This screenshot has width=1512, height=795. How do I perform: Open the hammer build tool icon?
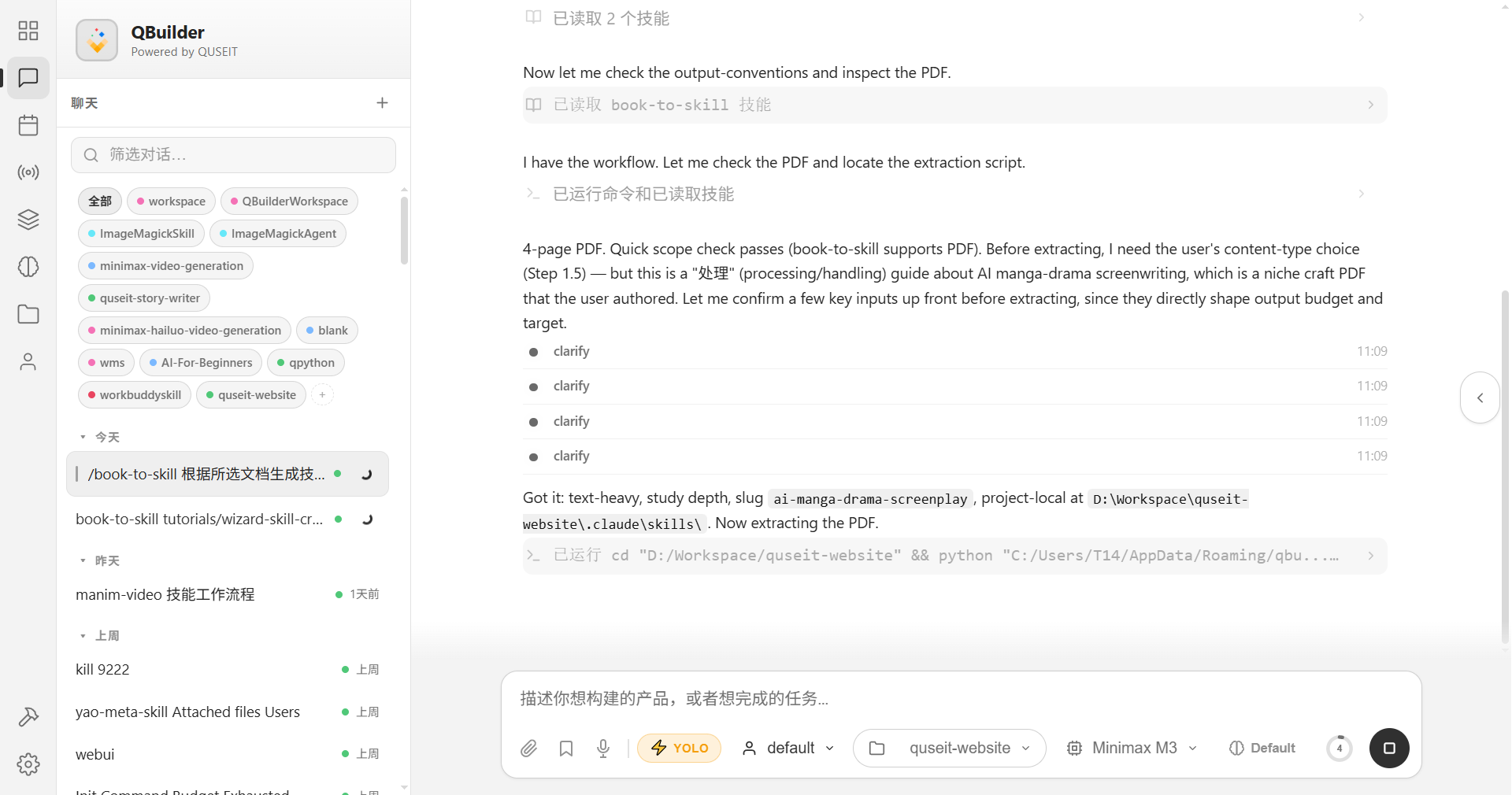28,717
